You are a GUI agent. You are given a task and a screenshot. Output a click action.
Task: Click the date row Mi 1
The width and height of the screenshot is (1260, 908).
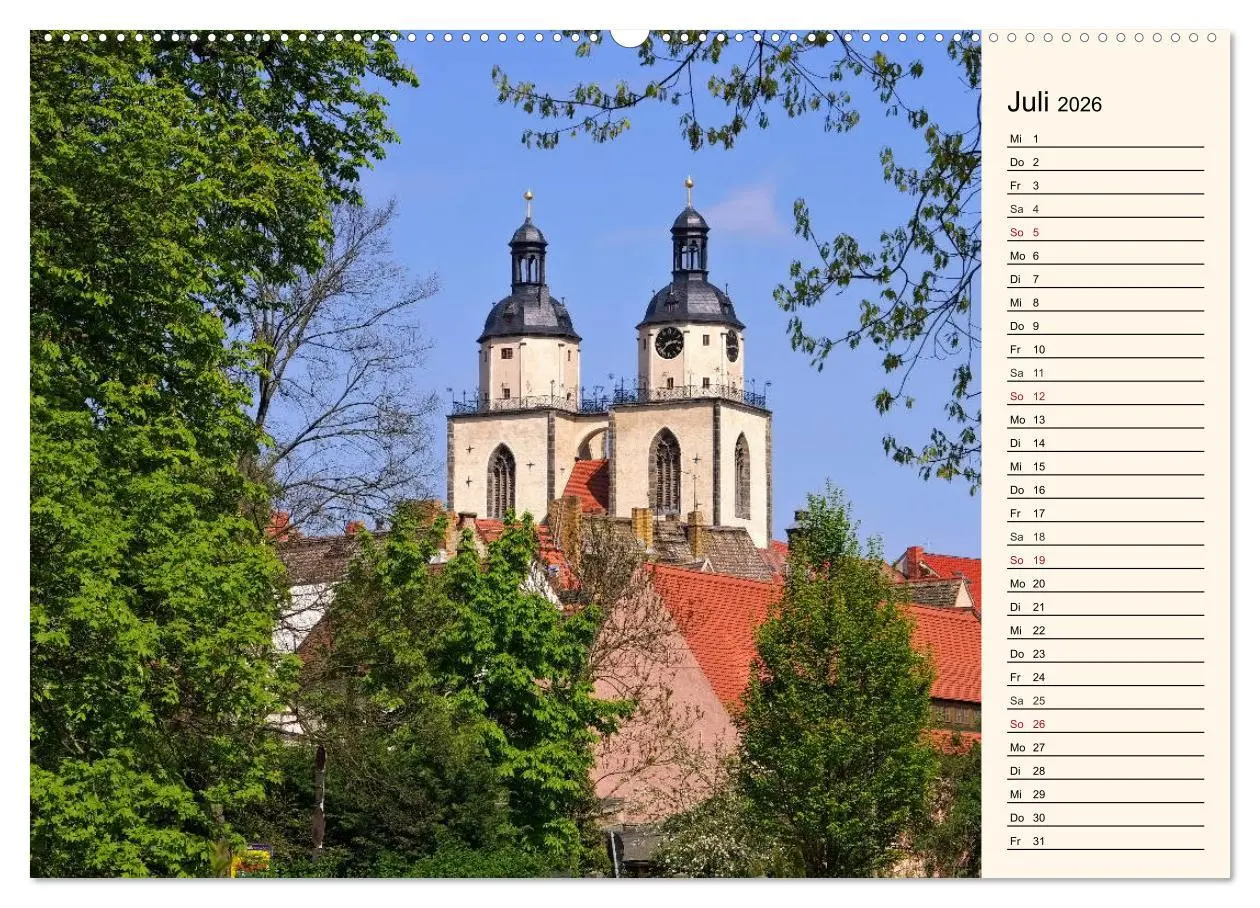[x=1025, y=137]
